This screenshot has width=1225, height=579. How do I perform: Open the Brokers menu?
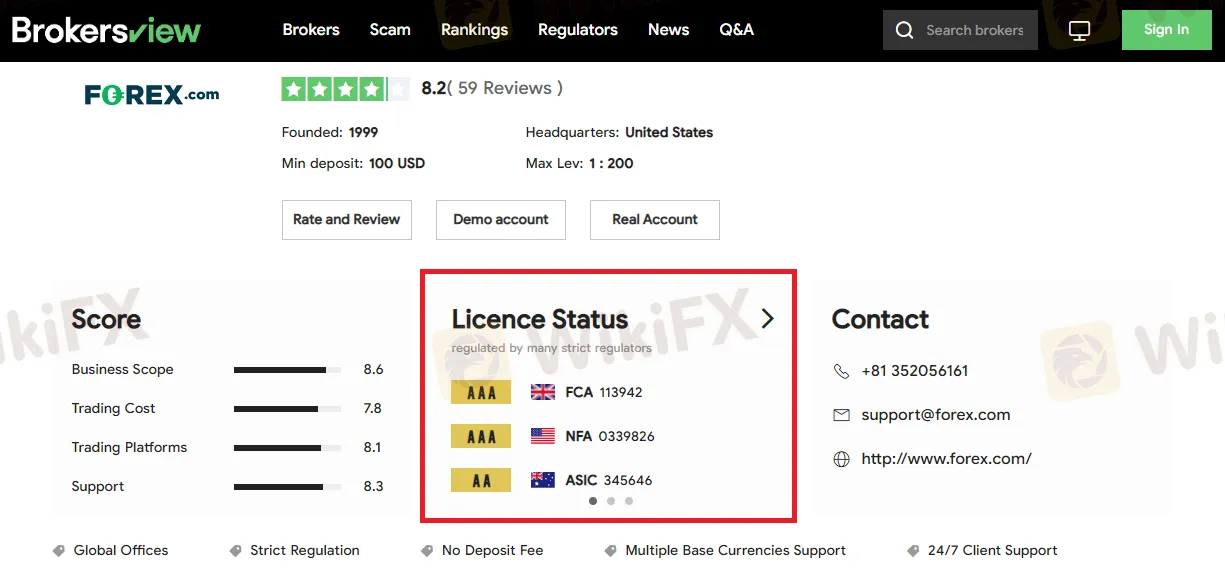(311, 30)
